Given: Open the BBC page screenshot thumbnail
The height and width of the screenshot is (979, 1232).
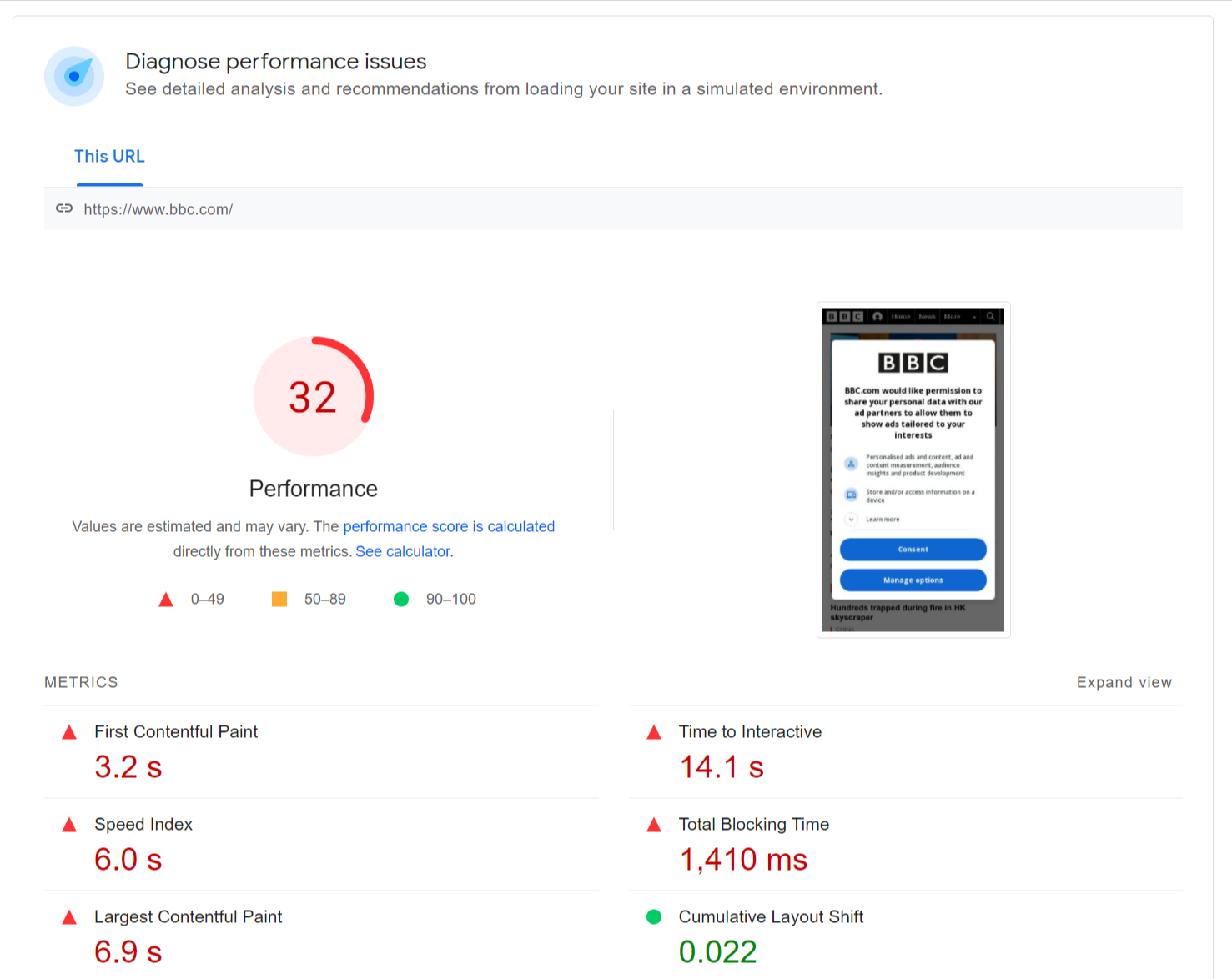Looking at the screenshot, I should pos(913,470).
